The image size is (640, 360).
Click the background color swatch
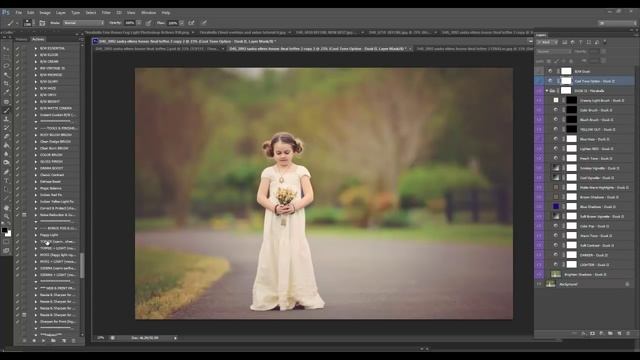click(x=8, y=234)
